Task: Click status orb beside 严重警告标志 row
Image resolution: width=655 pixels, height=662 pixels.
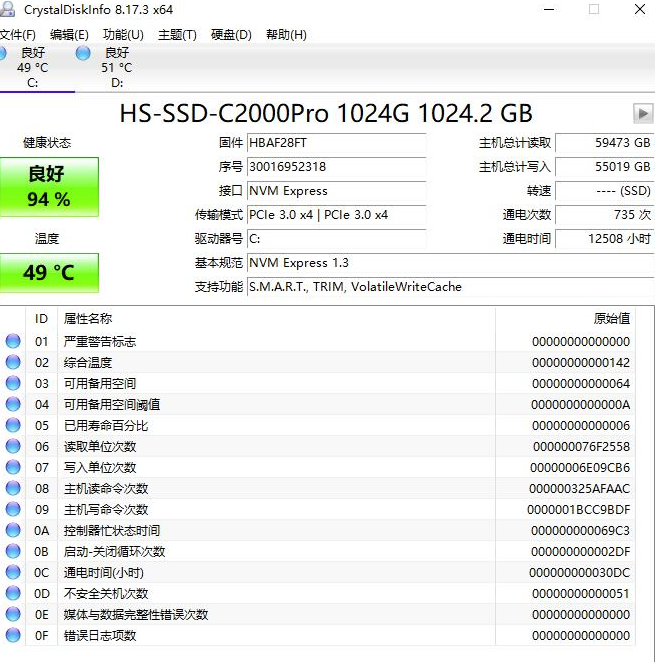Action: [13, 341]
